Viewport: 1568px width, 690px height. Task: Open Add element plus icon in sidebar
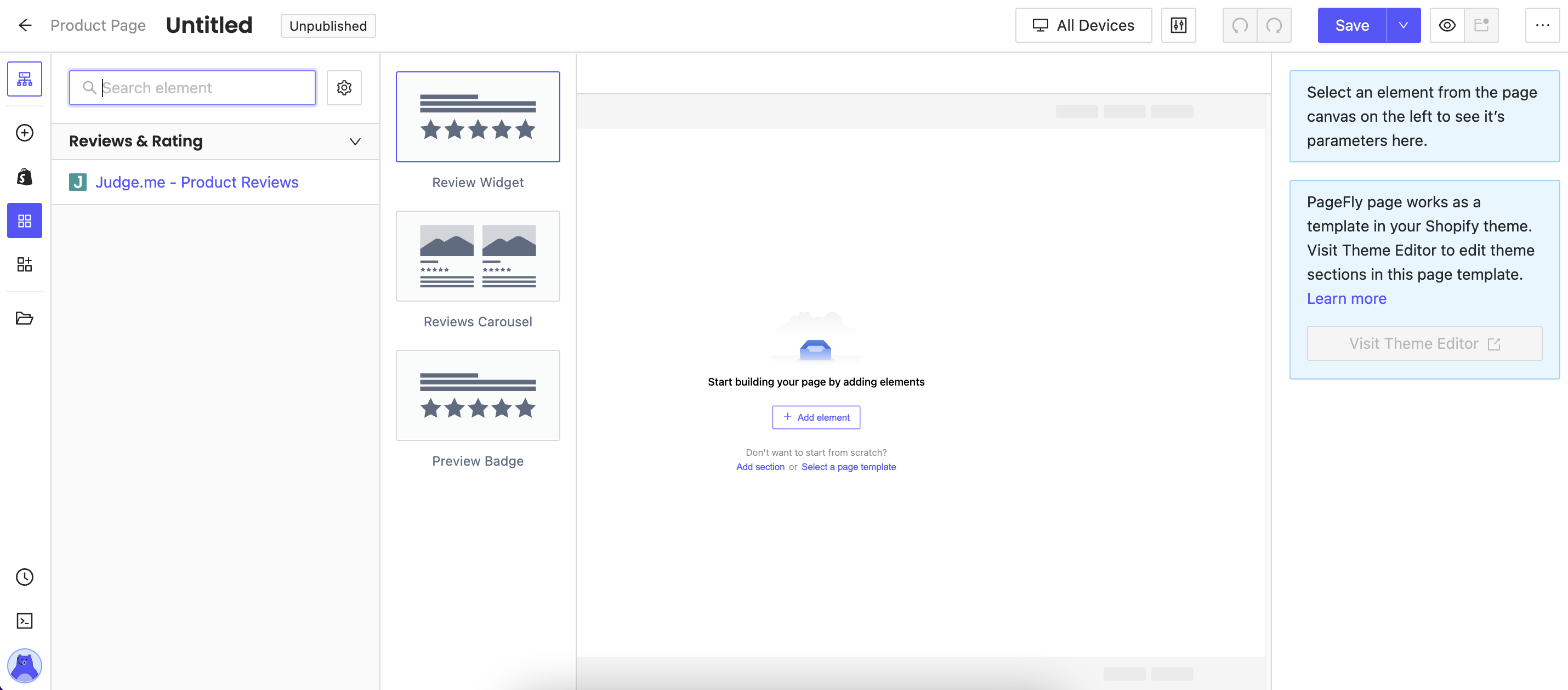24,133
